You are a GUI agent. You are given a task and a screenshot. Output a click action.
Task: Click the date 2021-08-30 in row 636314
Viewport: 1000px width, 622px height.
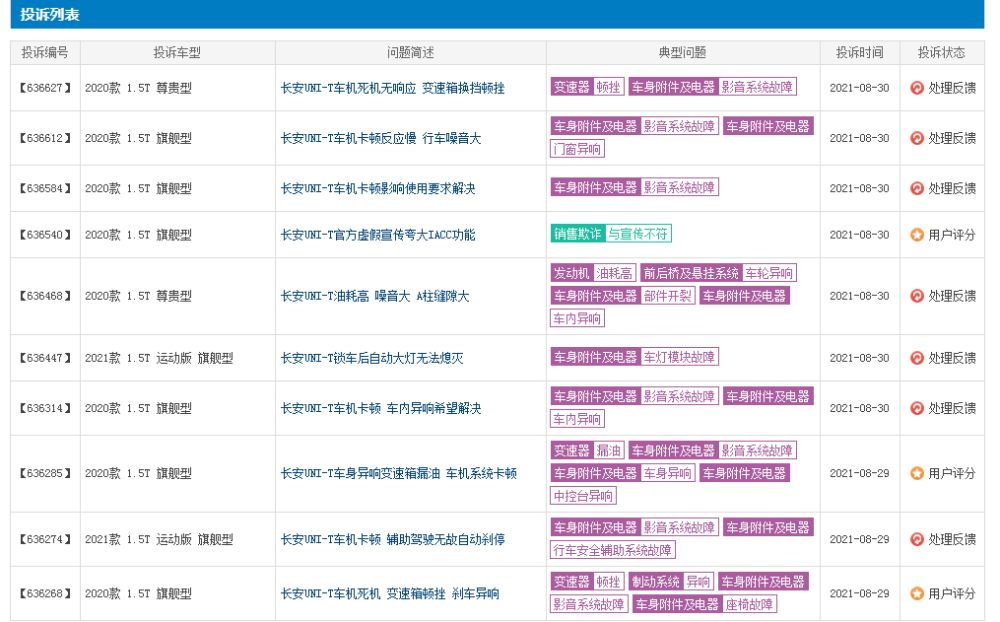tap(859, 408)
